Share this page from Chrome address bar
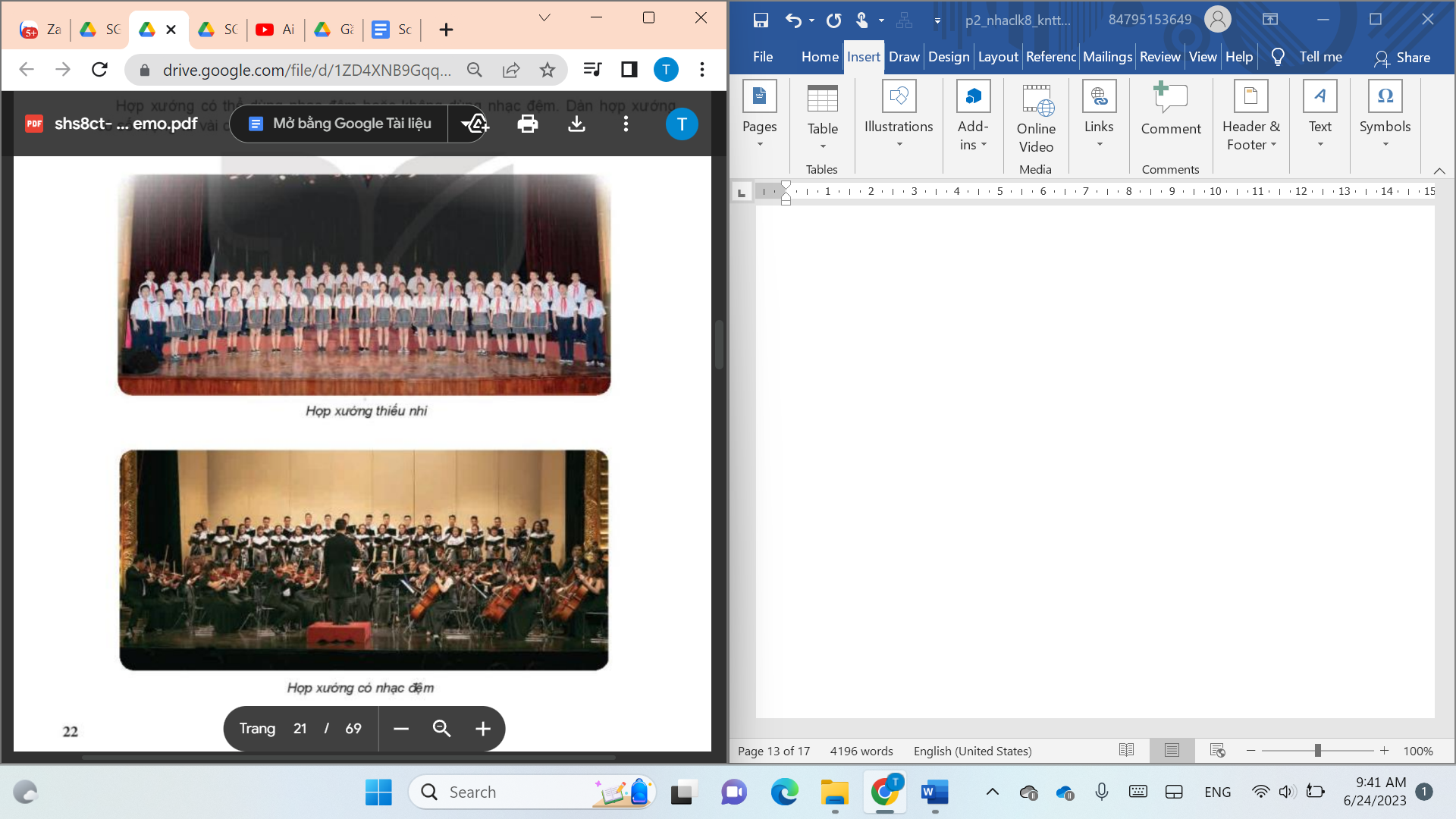Screen dimensions: 1456x819 (x=511, y=70)
